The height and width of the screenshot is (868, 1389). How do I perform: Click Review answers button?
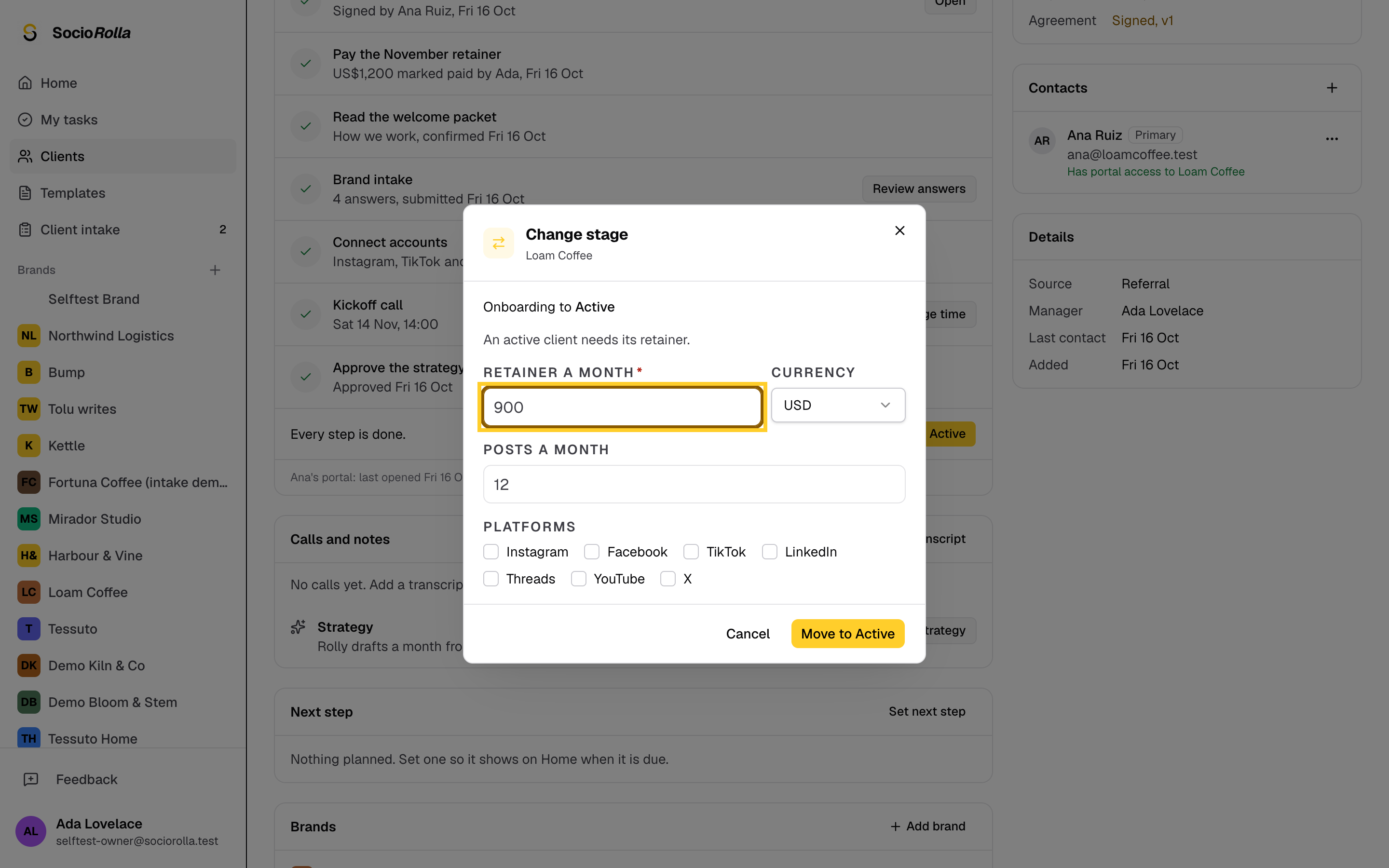[919, 189]
